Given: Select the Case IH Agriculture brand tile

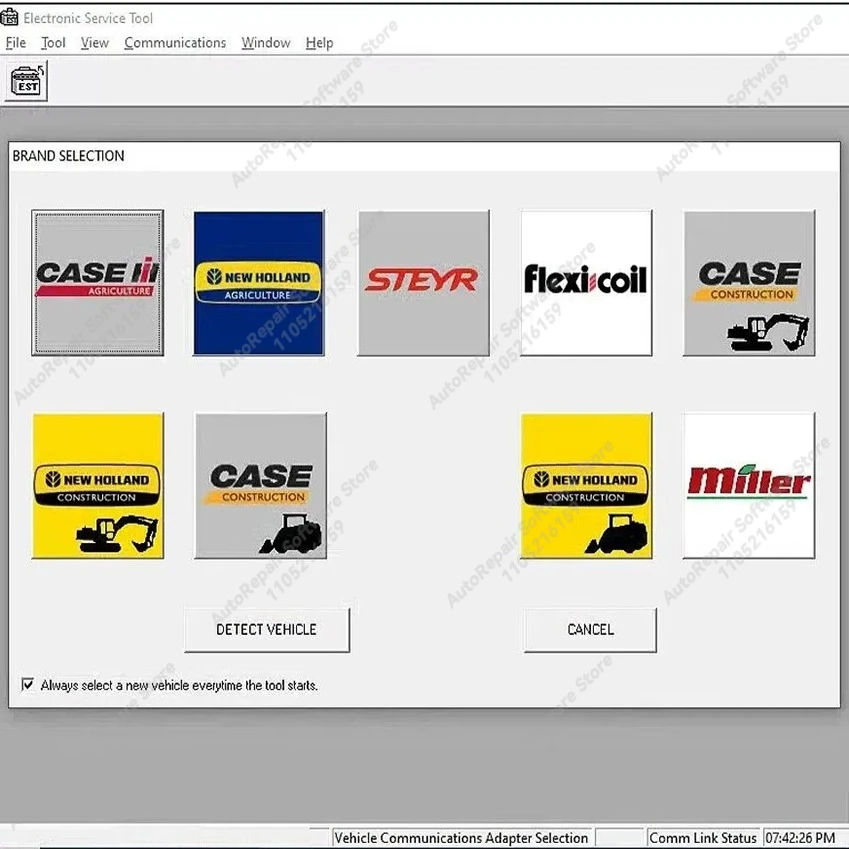Looking at the screenshot, I should (x=97, y=283).
